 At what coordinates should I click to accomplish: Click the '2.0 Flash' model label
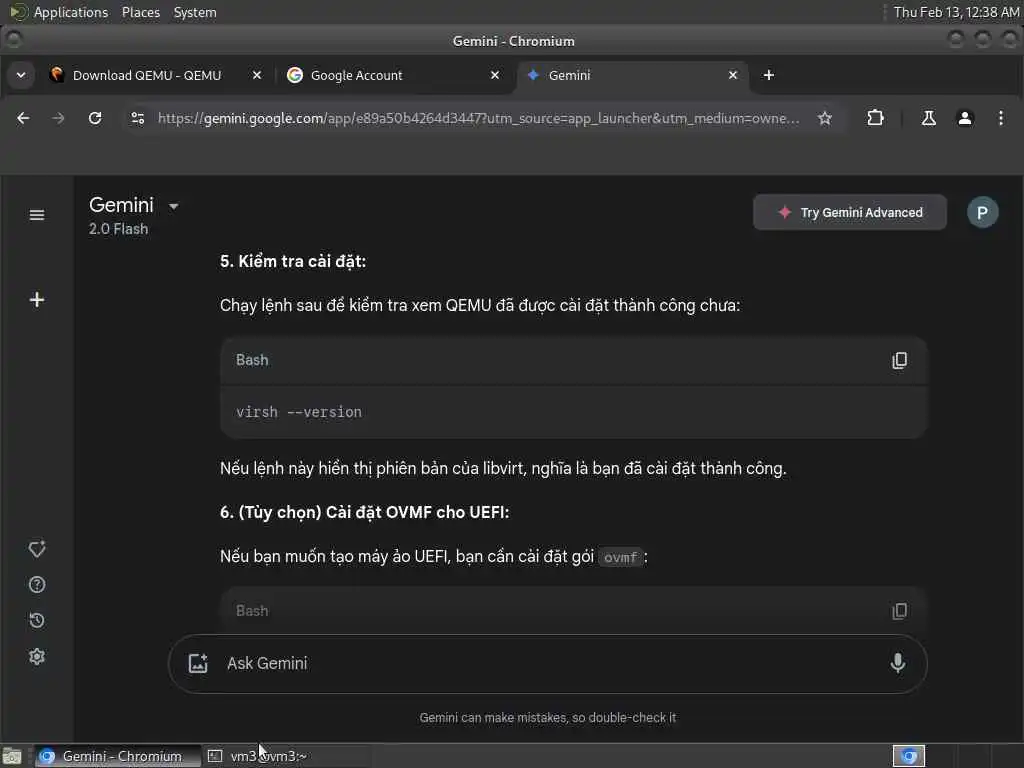coord(119,229)
